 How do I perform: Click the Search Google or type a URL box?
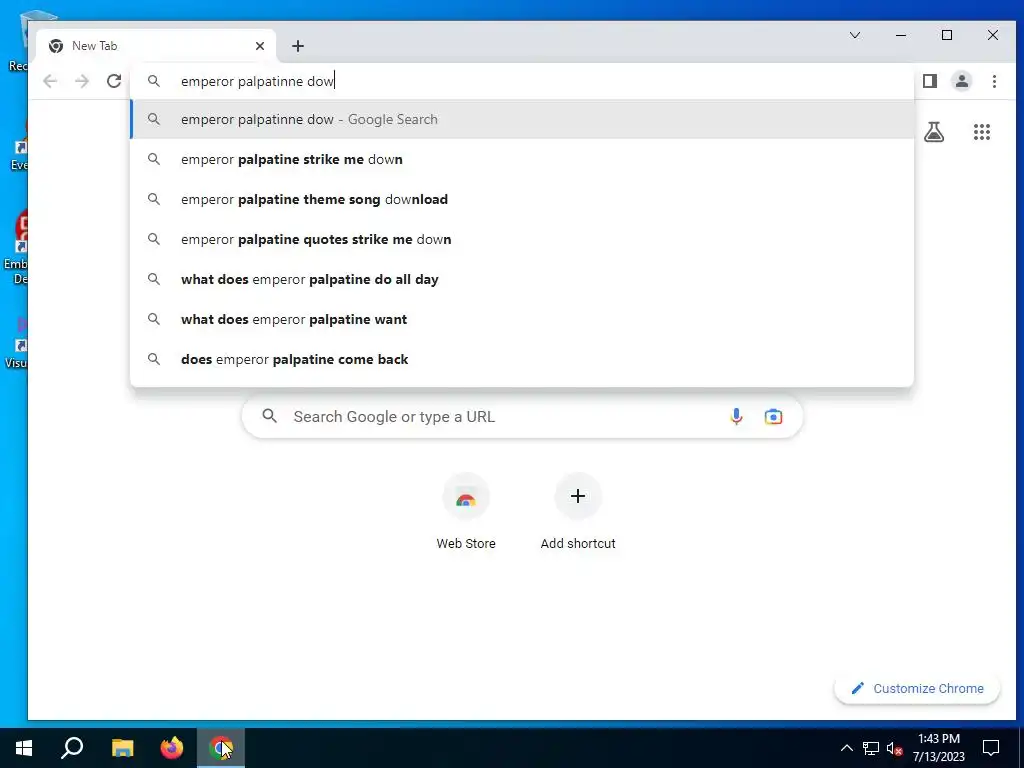point(522,417)
